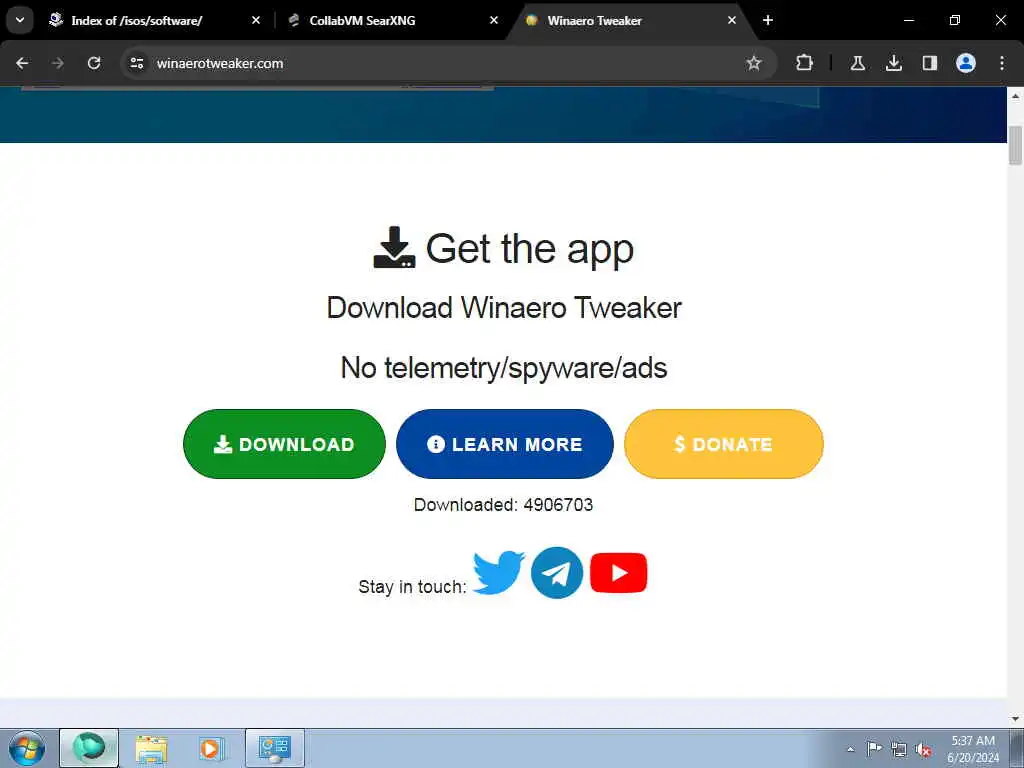Close the CollabVM SearXNG tab
Viewport: 1024px width, 768px height.
pos(494,21)
